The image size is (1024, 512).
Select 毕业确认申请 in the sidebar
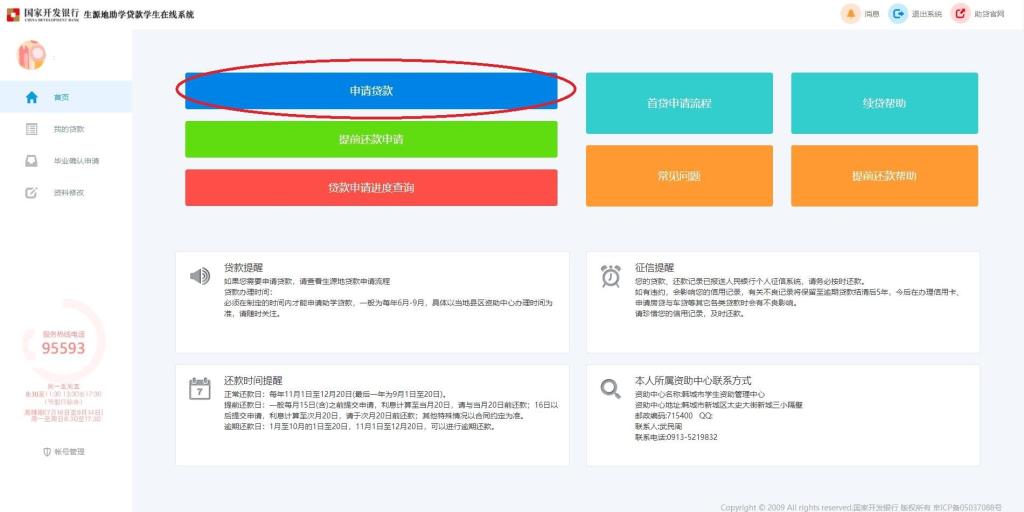75,161
